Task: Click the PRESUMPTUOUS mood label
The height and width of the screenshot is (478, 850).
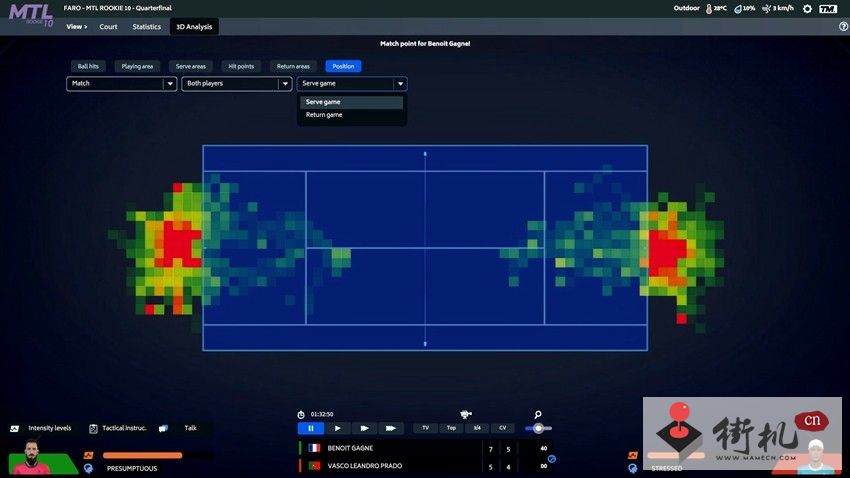Action: 132,468
